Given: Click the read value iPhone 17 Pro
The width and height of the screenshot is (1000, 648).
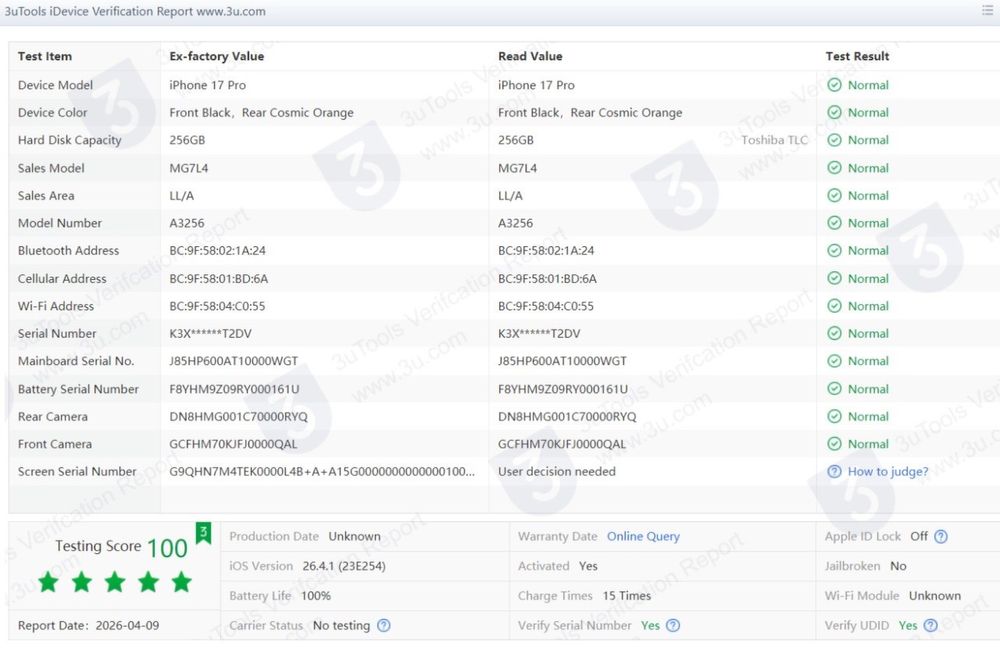Looking at the screenshot, I should [x=536, y=85].
